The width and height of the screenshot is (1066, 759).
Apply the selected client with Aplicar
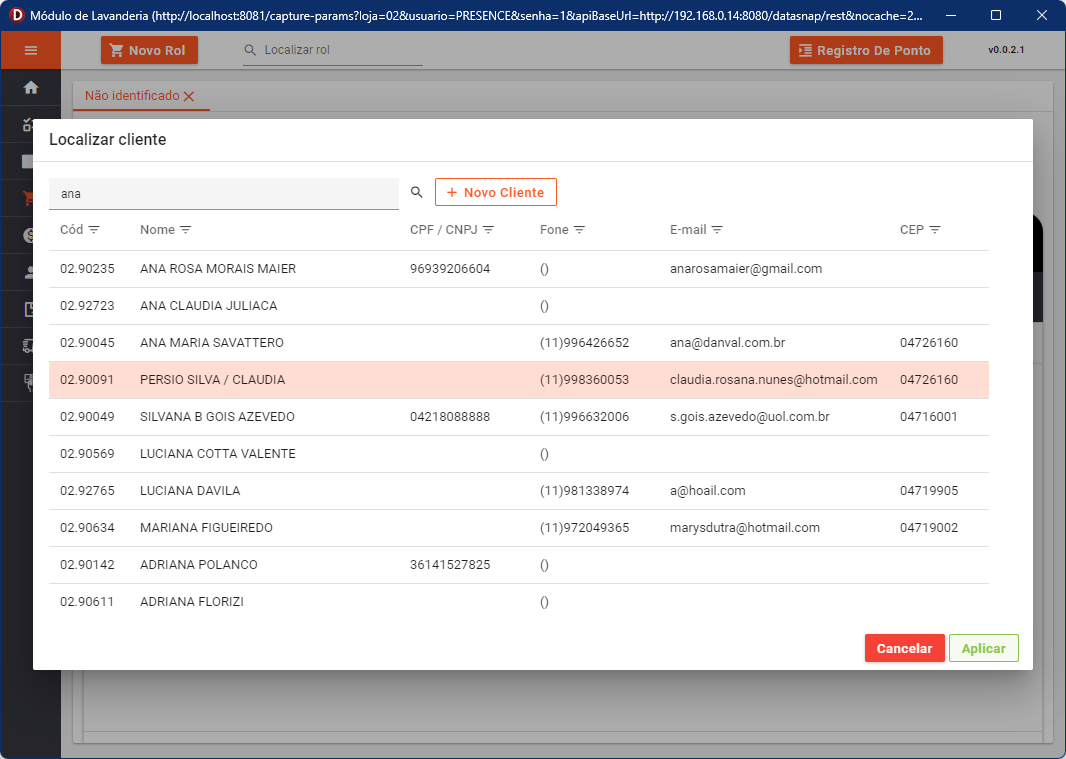[x=984, y=648]
